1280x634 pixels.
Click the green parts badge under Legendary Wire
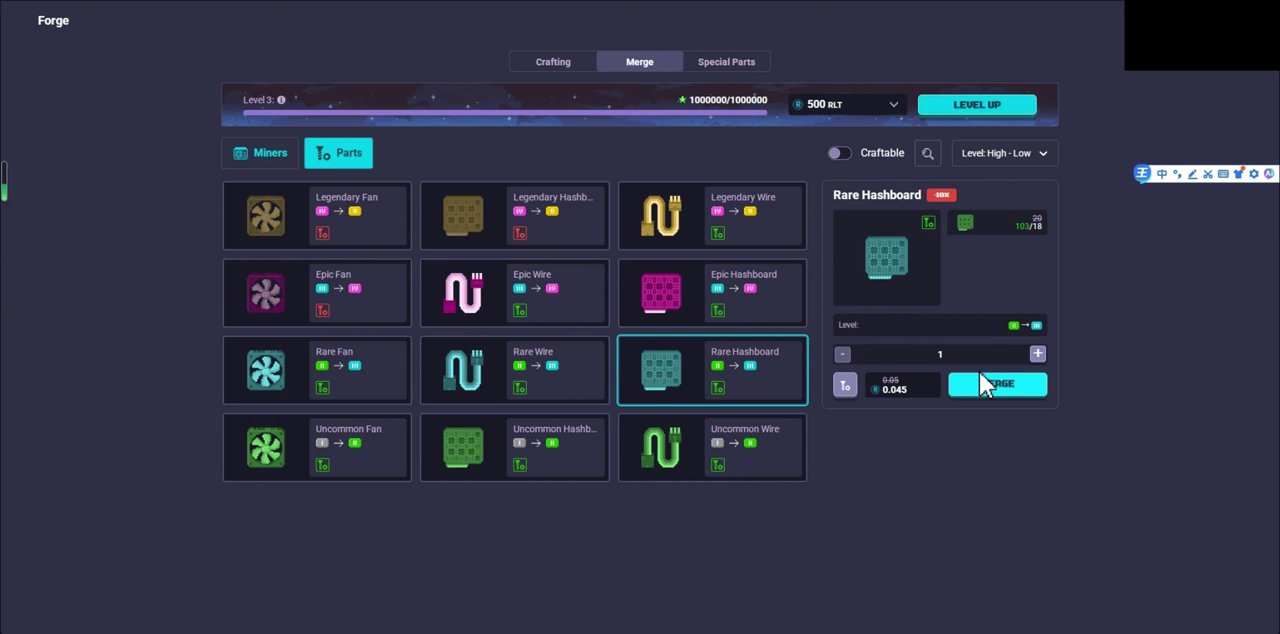718,233
